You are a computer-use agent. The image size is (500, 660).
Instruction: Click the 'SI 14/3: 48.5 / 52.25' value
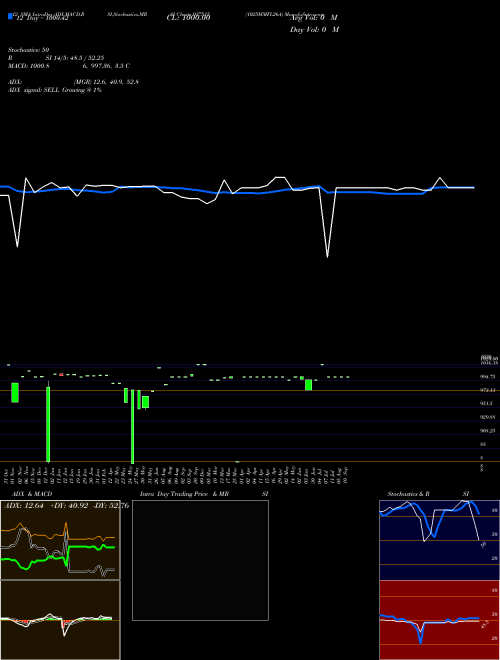click(x=75, y=58)
